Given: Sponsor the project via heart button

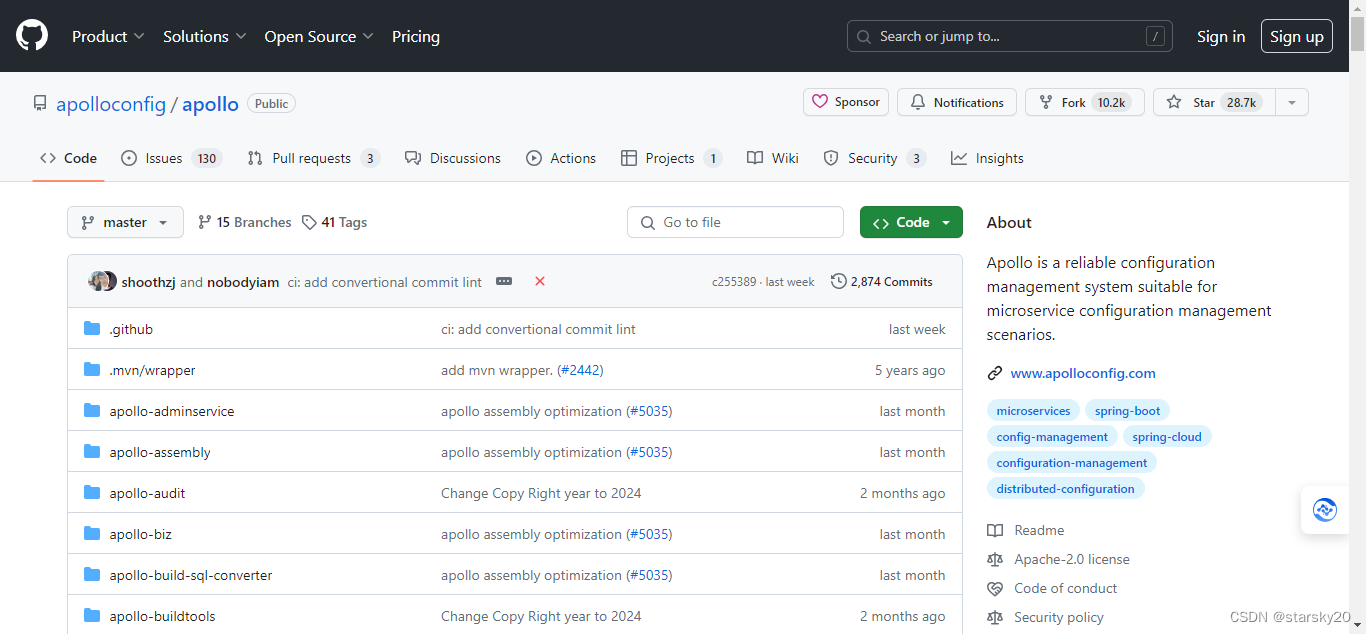Looking at the screenshot, I should pyautogui.click(x=846, y=102).
